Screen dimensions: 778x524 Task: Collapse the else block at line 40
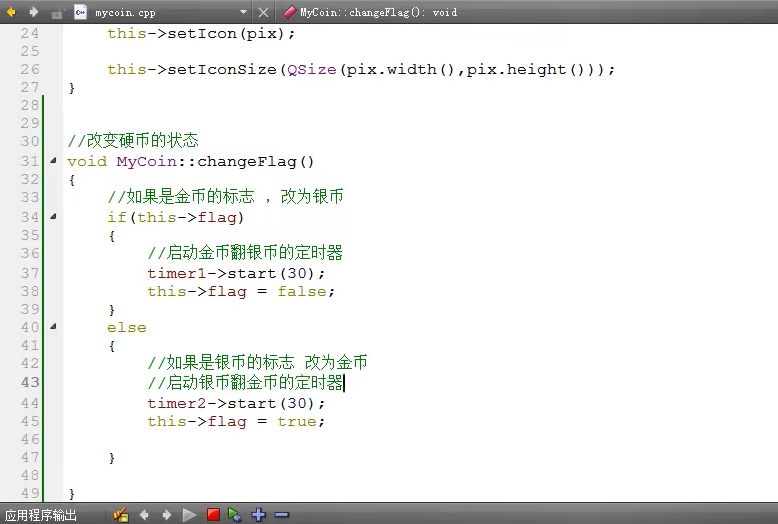pos(53,327)
